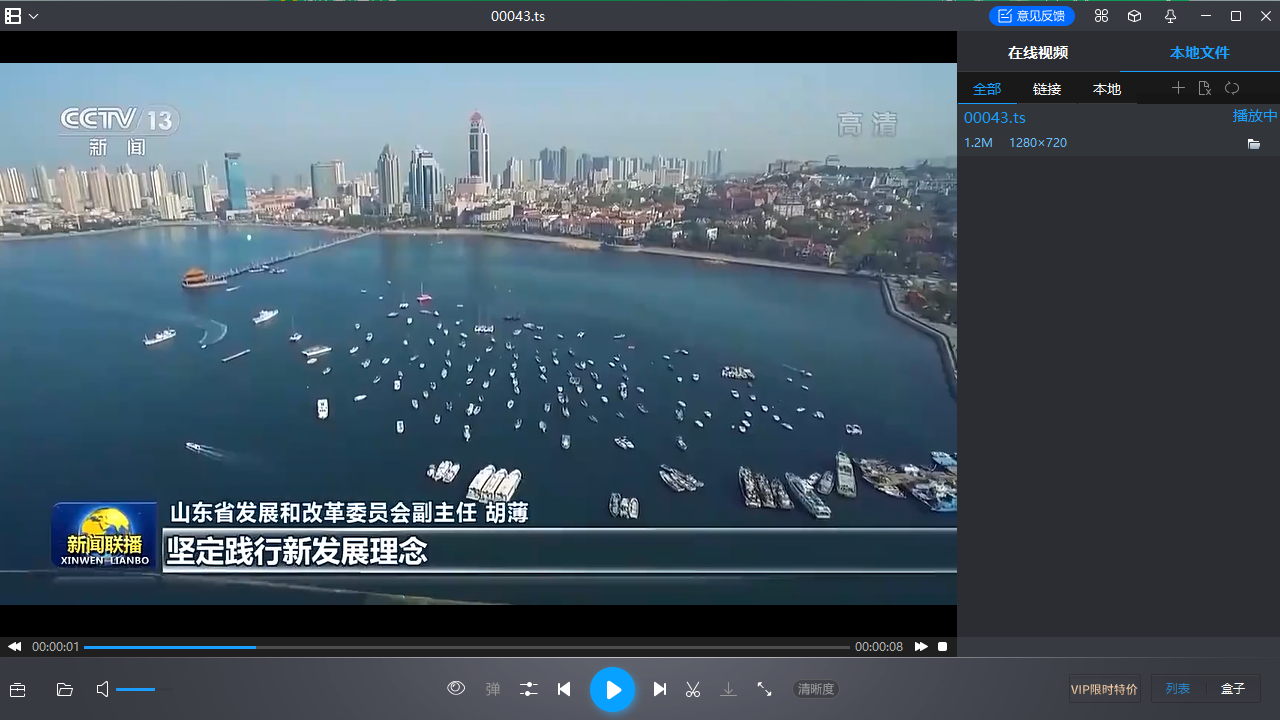Switch to the 本地文件 tab
This screenshot has width=1280, height=720.
1199,51
